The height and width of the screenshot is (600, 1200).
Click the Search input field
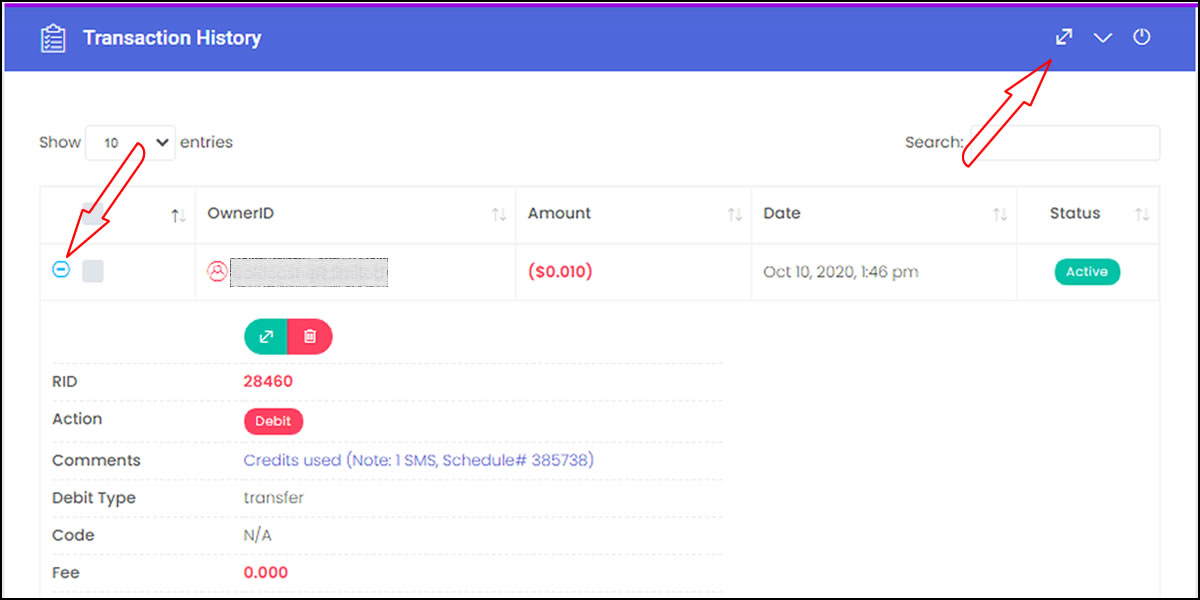point(1064,143)
